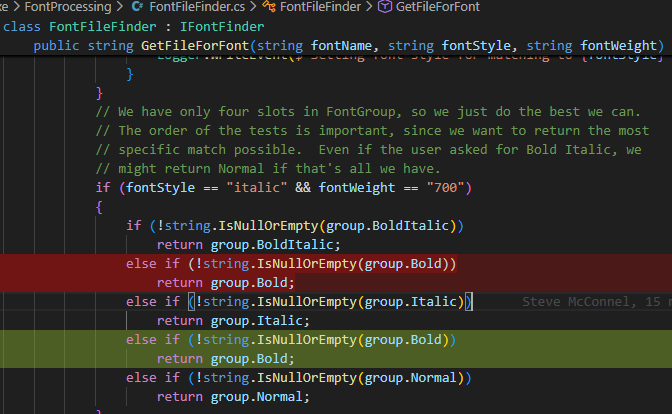The height and width of the screenshot is (414, 672).
Task: Click the C# file icon in breadcrumbs
Action: 137,7
